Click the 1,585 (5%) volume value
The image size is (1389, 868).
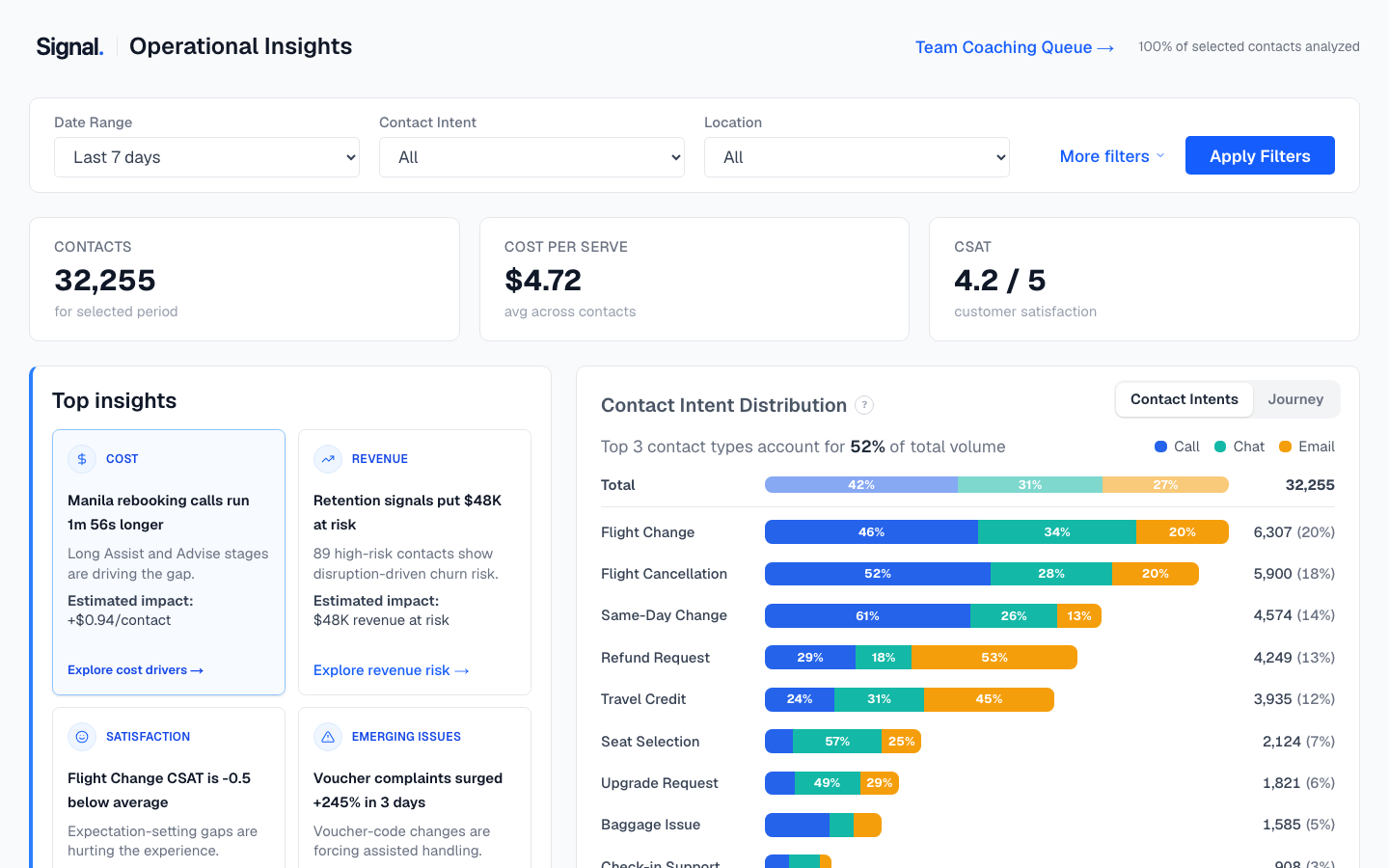pyautogui.click(x=1298, y=825)
